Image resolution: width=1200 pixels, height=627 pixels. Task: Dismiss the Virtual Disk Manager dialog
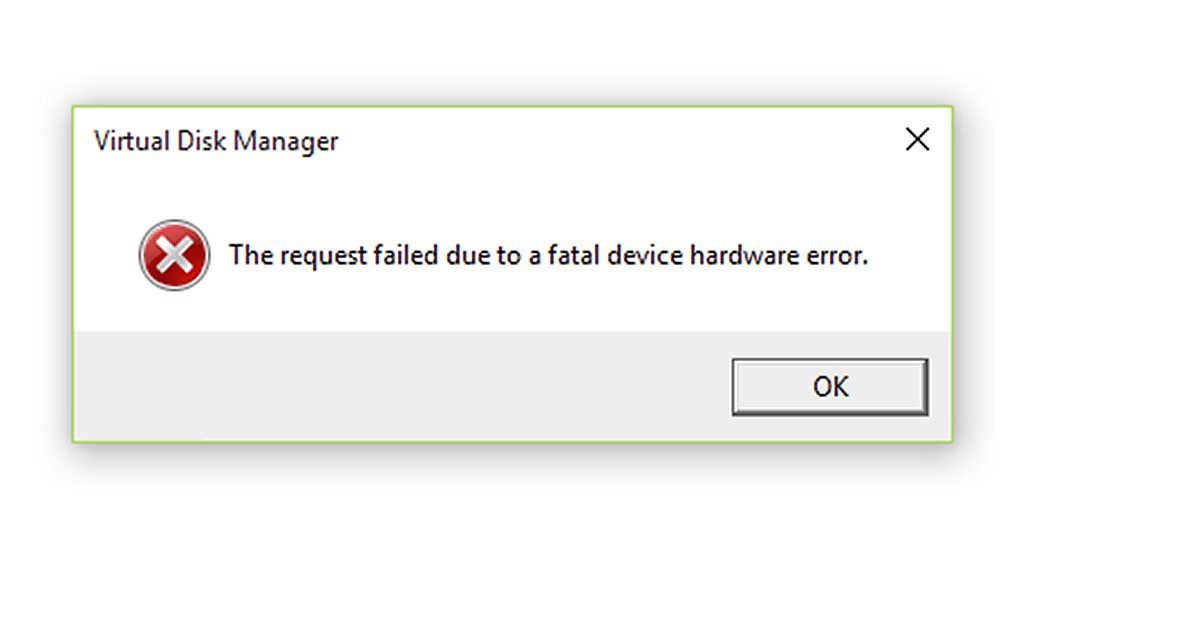pos(917,139)
